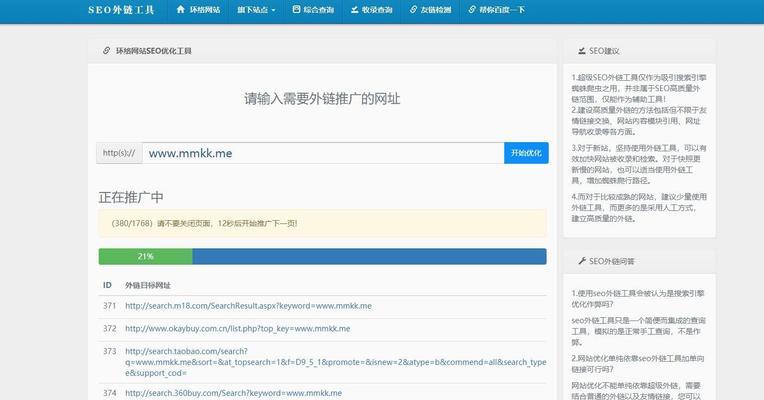Click the 外链目标网址 column header

coord(148,286)
